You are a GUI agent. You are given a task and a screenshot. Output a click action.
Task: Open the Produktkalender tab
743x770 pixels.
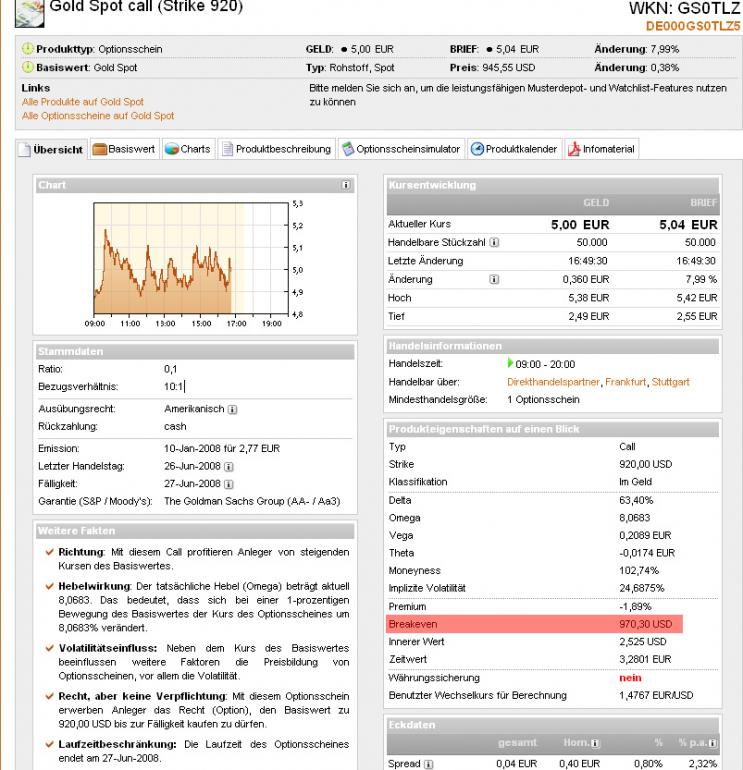point(514,149)
